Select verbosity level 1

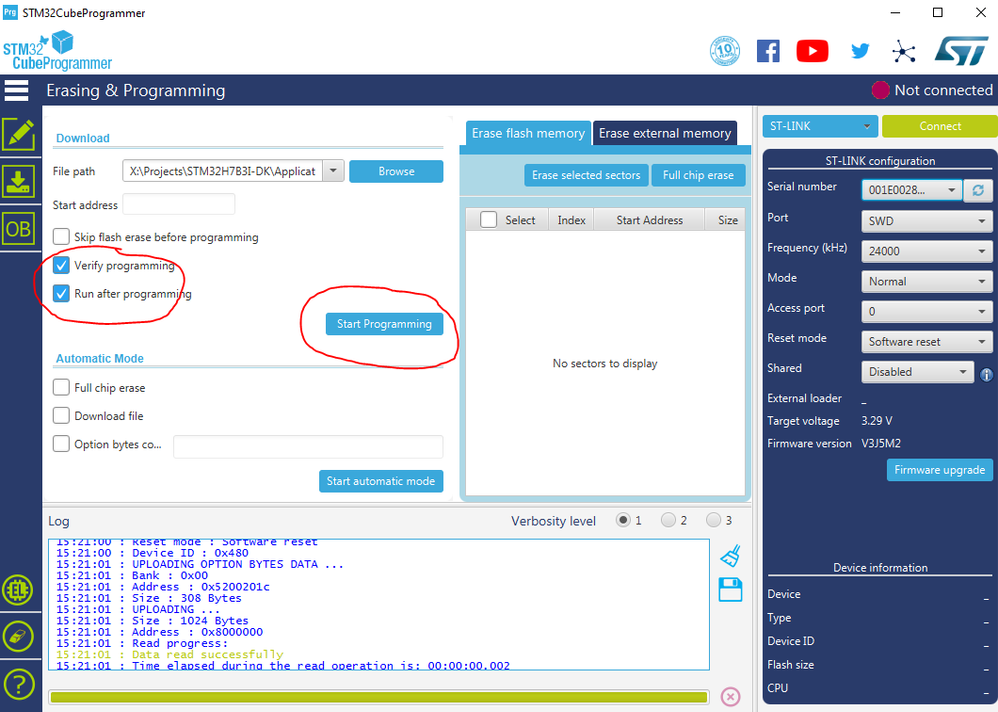click(x=623, y=520)
